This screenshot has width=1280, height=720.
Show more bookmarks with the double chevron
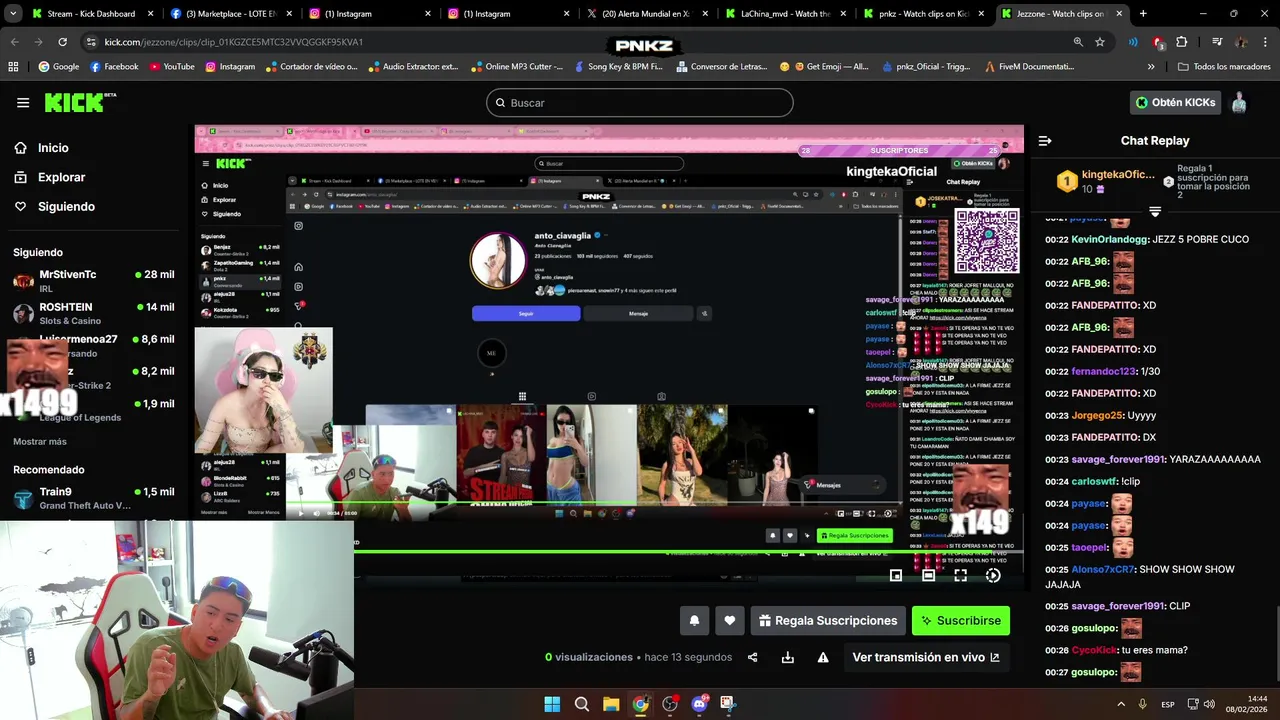pos(1151,67)
